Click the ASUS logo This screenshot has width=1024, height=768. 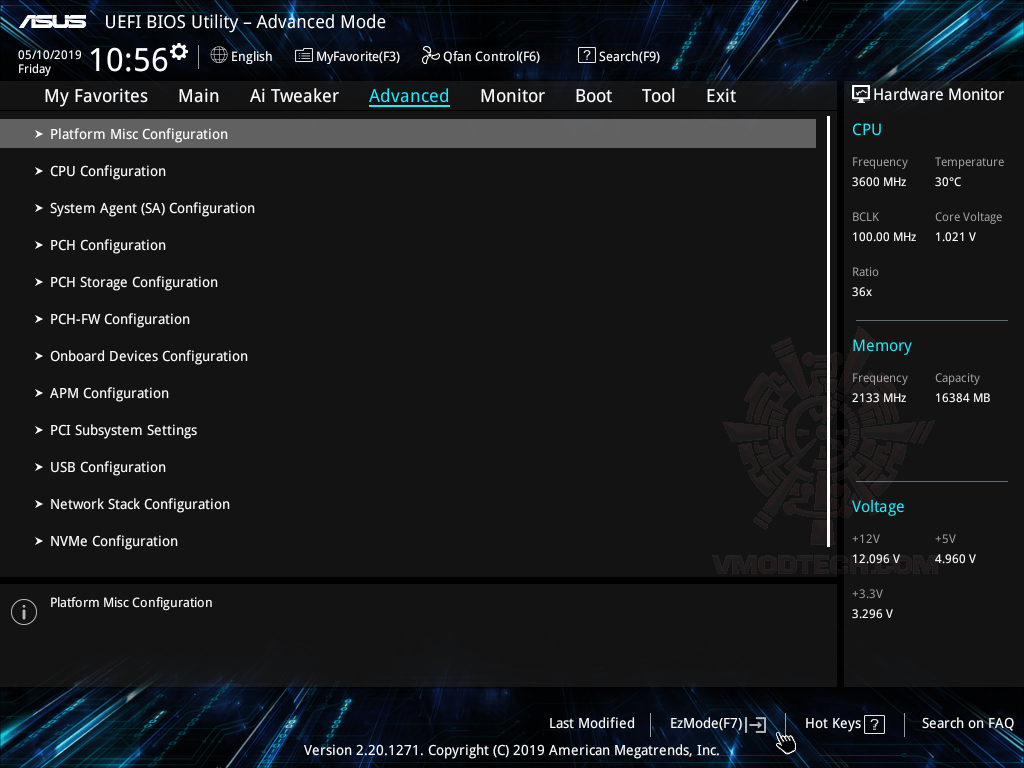(52, 22)
